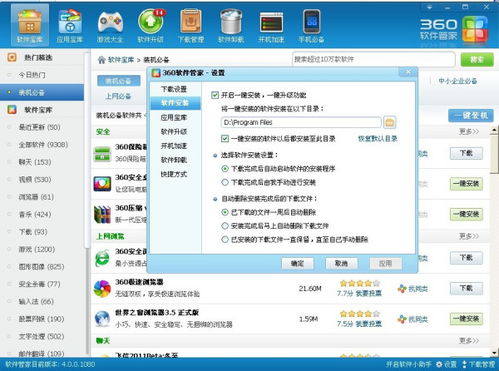499x371 pixels.
Task: Open 下载设置 settings tab
Action: 174,89
